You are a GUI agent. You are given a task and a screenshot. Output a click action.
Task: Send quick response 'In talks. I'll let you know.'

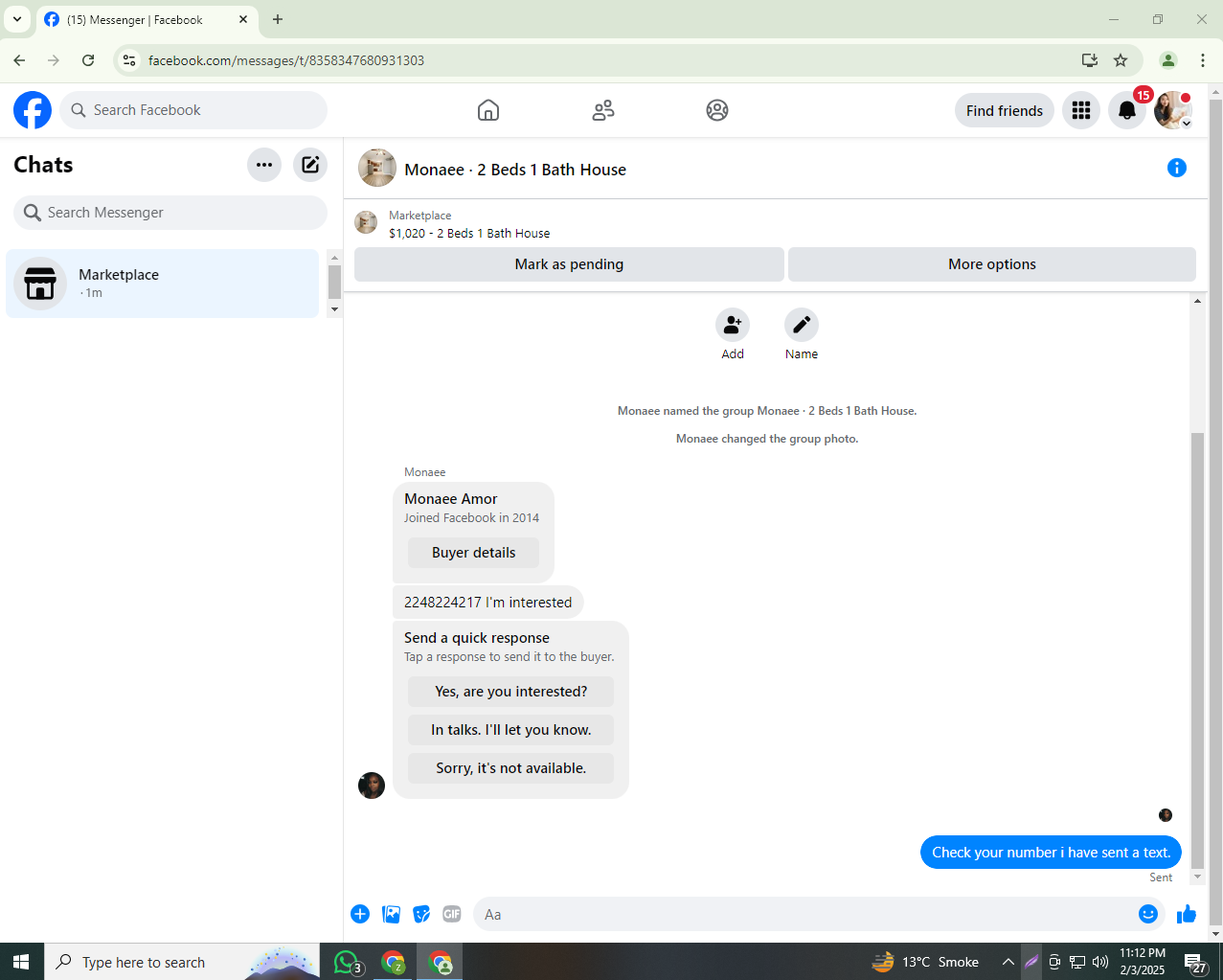click(510, 730)
